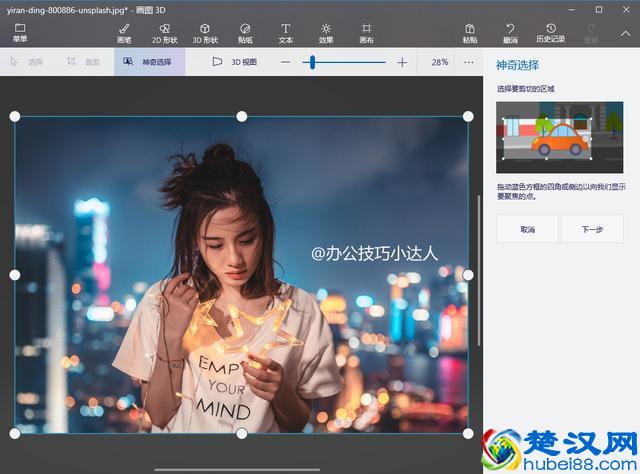Toggle 3D 视图 view mode
The height and width of the screenshot is (474, 640).
tap(234, 62)
